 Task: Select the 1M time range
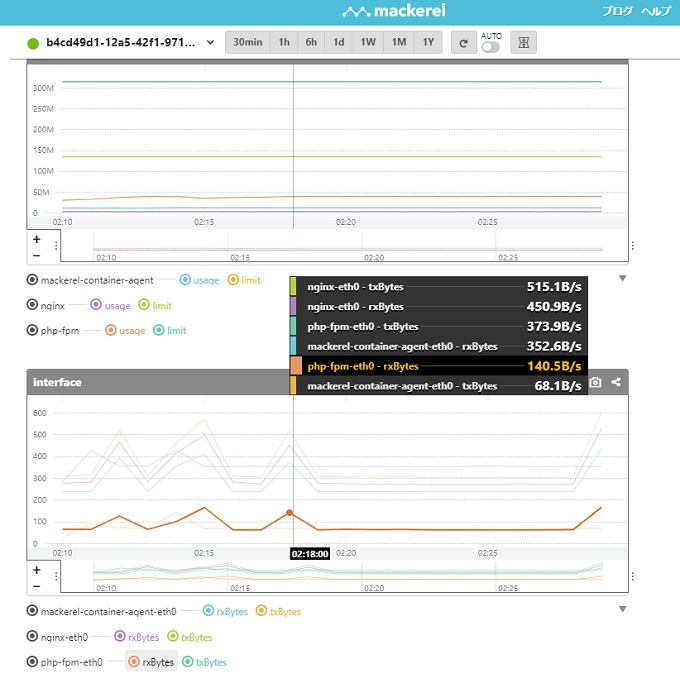(399, 42)
